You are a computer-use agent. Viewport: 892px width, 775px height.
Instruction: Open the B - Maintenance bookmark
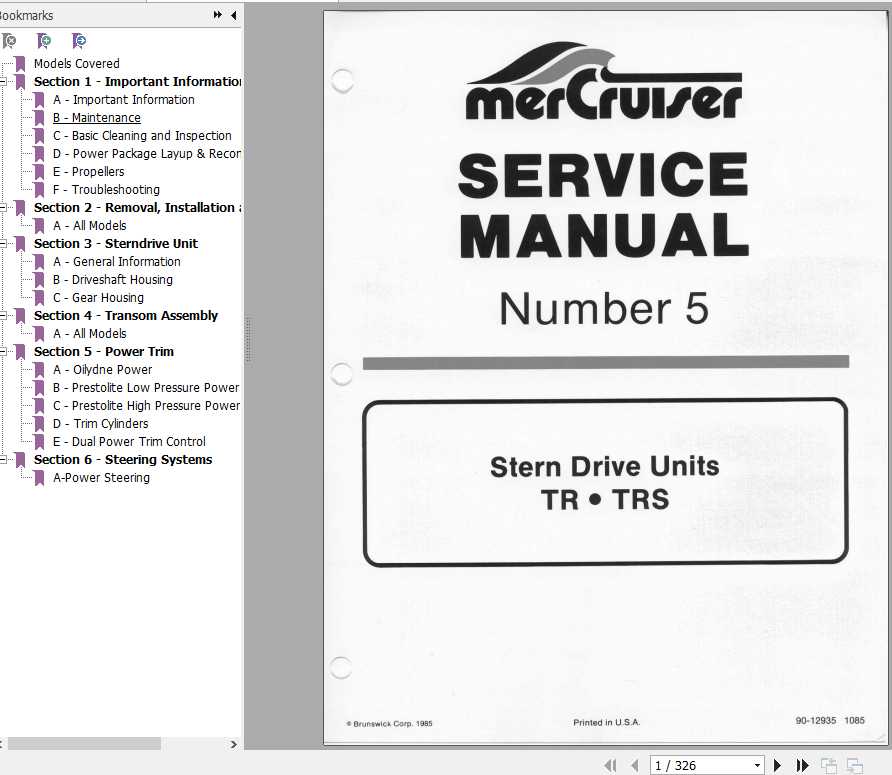tap(96, 117)
